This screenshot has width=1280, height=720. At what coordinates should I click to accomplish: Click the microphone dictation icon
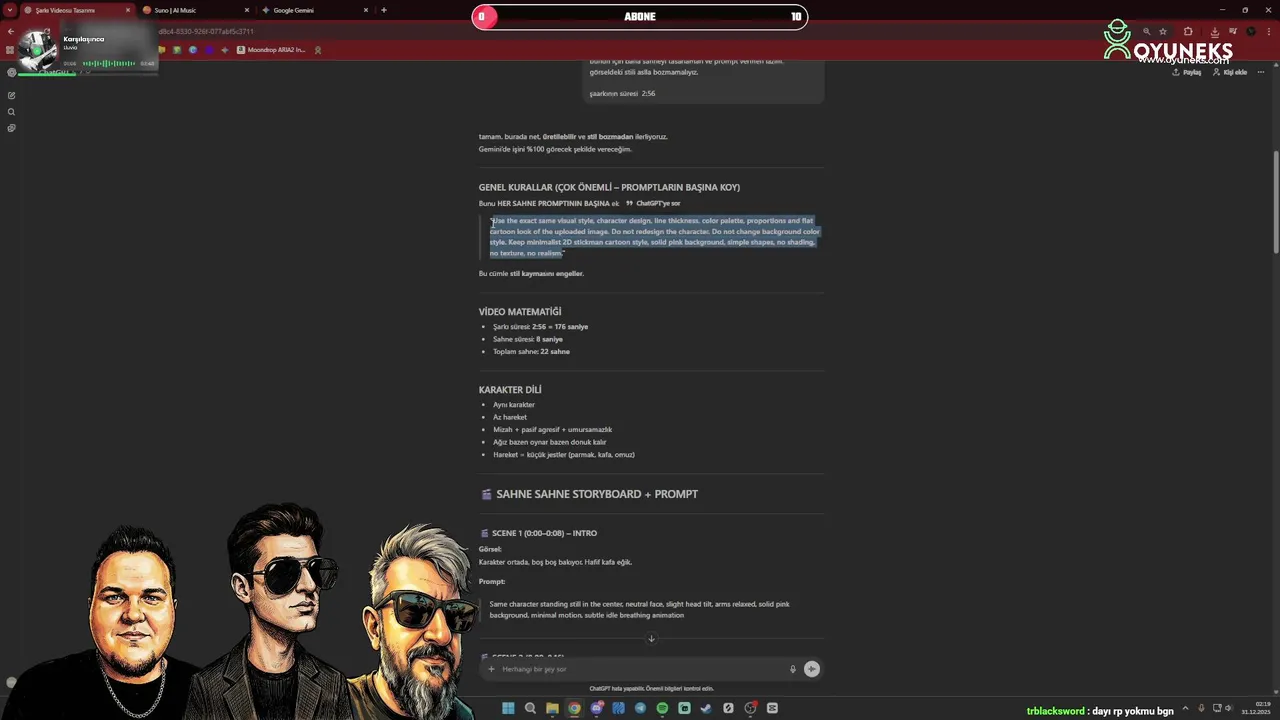click(x=793, y=669)
